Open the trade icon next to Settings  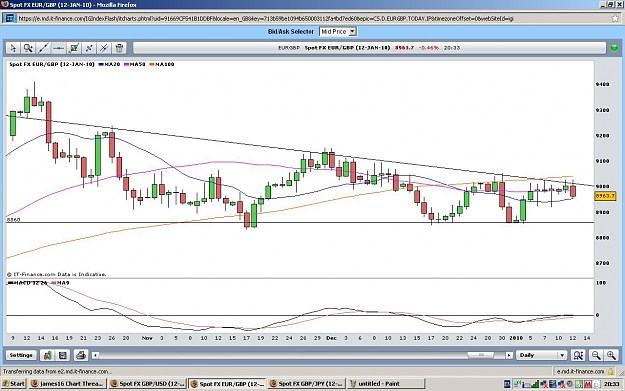47,355
